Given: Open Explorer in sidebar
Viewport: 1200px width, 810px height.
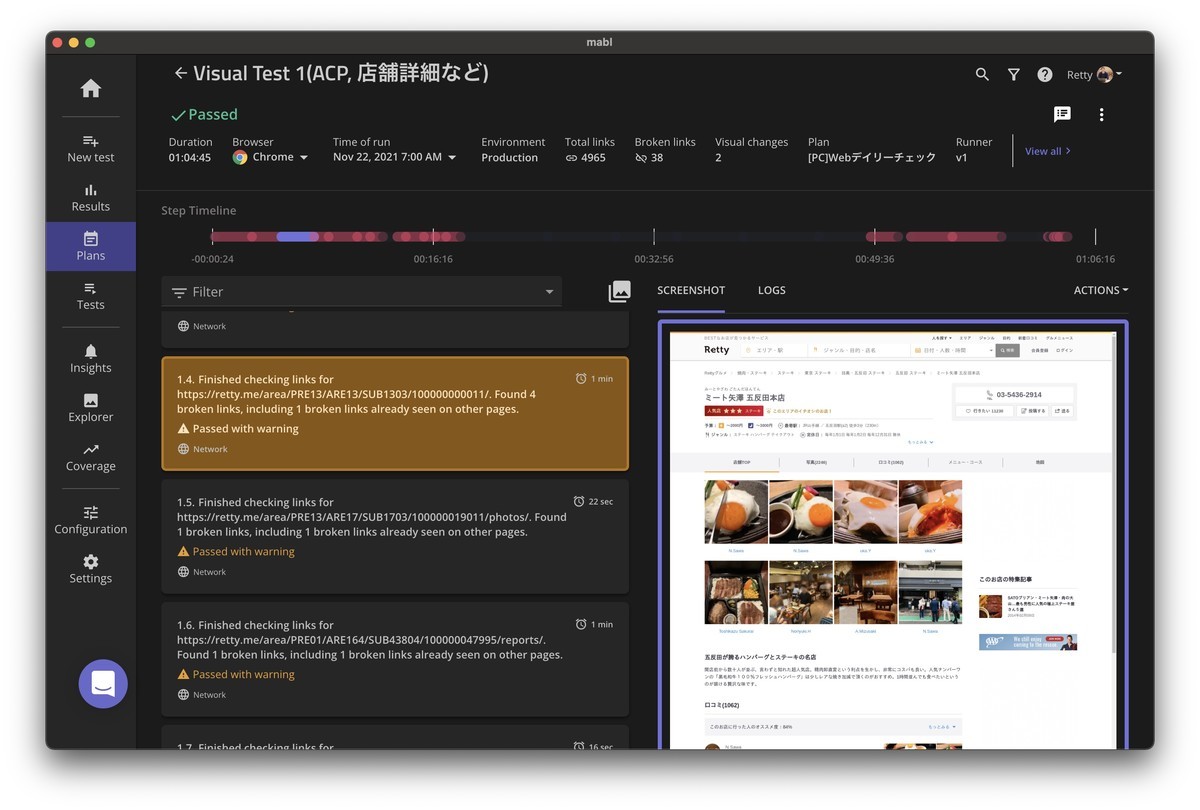Looking at the screenshot, I should (x=91, y=407).
